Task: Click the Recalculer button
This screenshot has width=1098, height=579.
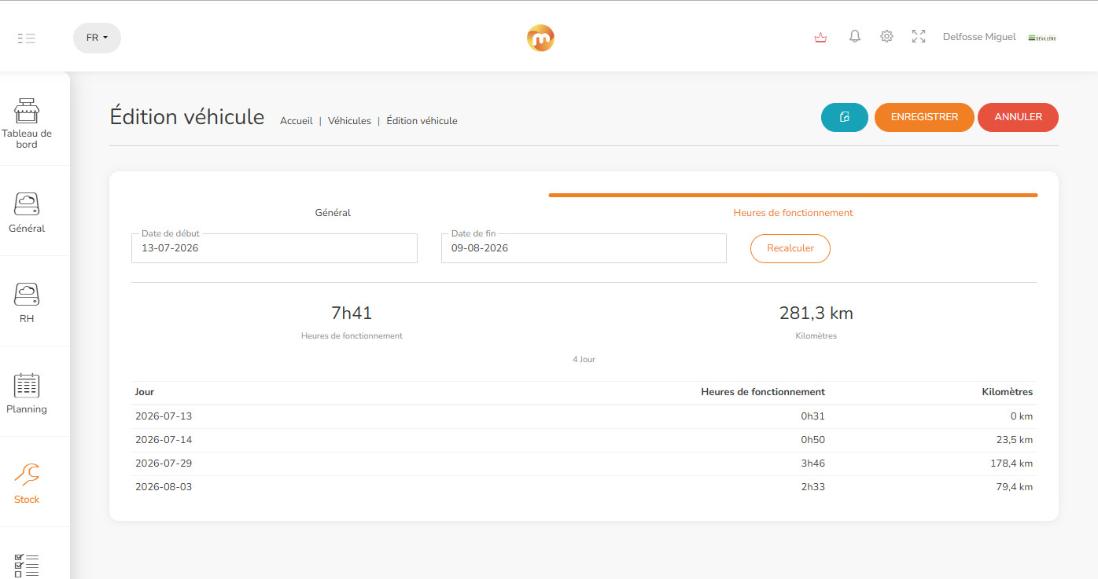Action: click(x=790, y=248)
